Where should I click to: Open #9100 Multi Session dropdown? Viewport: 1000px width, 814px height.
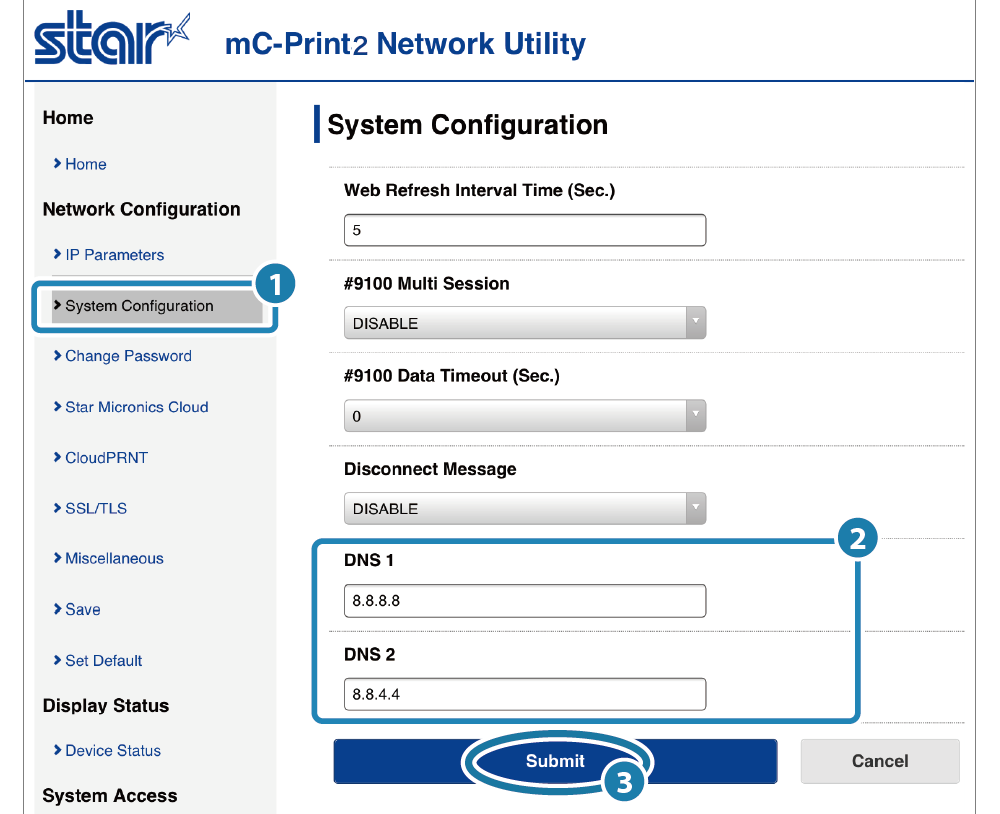(x=525, y=323)
